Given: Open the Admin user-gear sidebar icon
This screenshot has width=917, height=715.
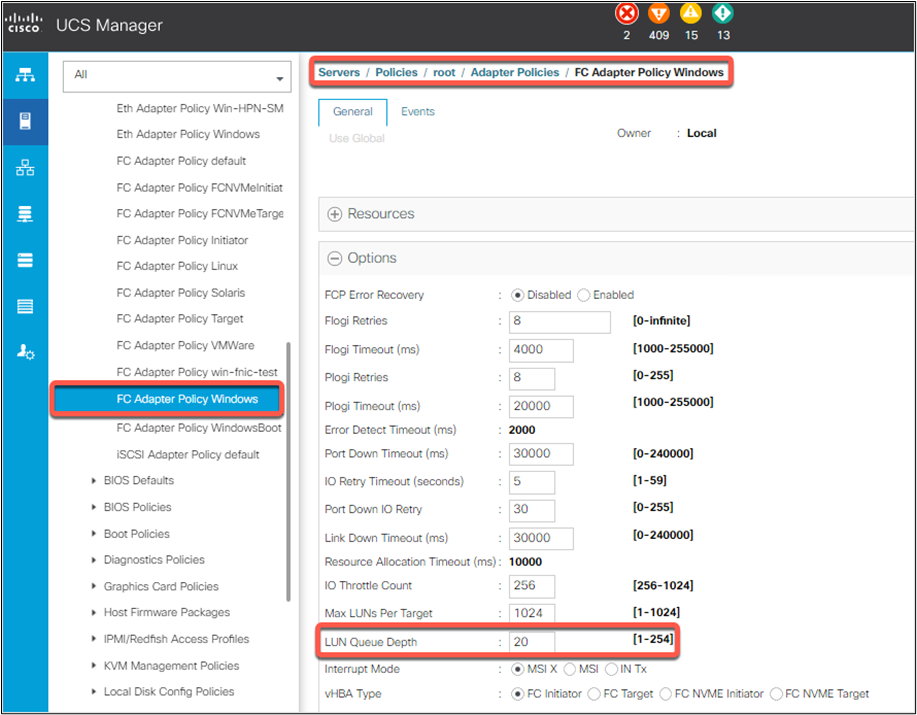Looking at the screenshot, I should click(x=25, y=352).
